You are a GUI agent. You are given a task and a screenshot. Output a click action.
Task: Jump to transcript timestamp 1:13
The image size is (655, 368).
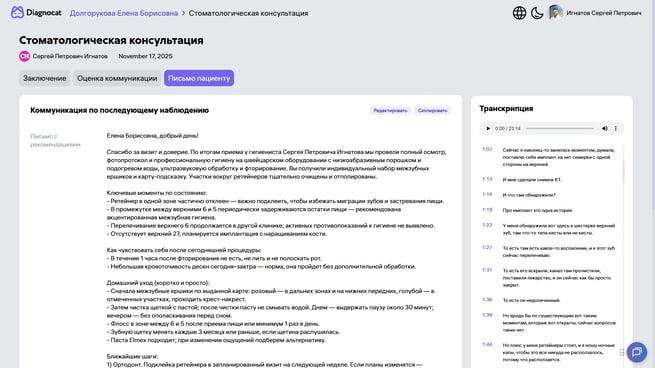point(487,179)
